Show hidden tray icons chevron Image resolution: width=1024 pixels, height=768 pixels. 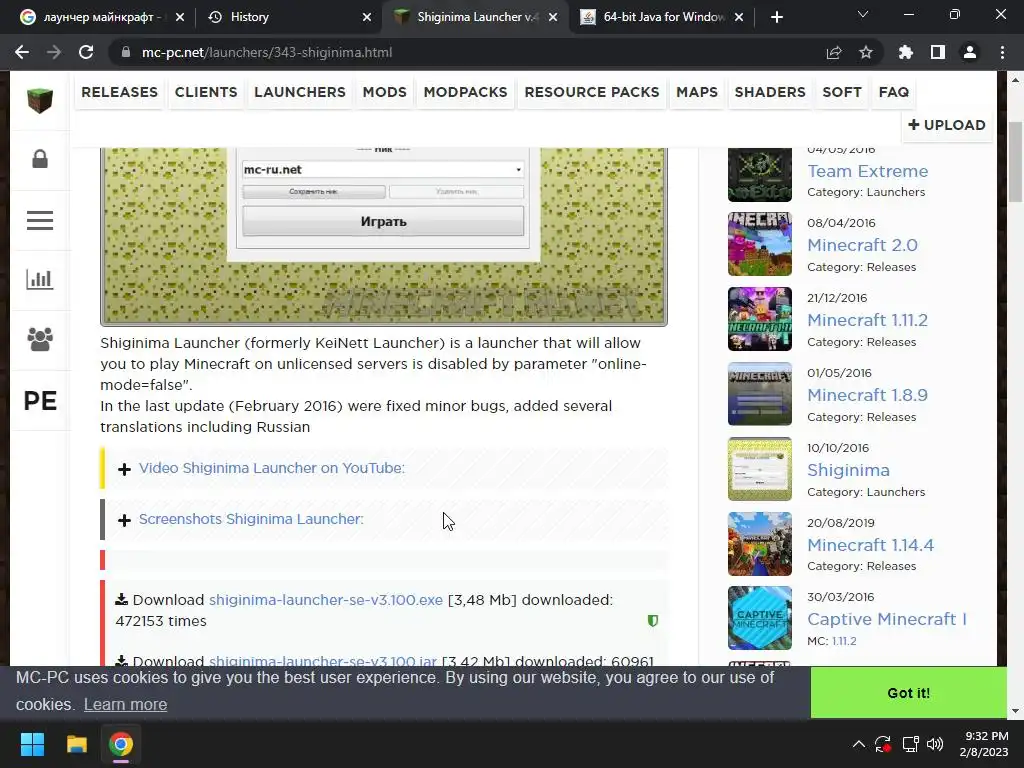pos(859,744)
